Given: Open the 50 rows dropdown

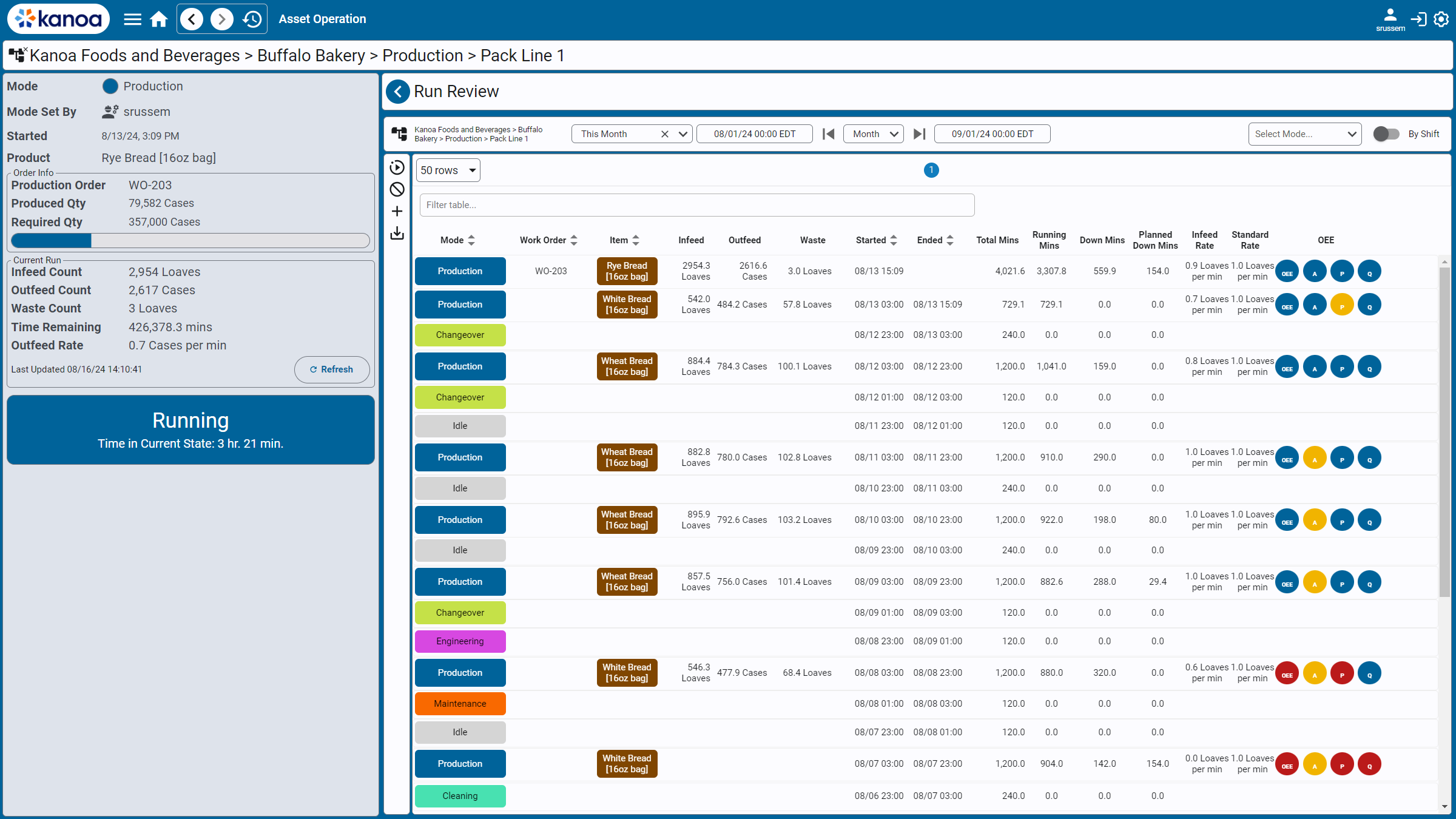Looking at the screenshot, I should point(448,170).
